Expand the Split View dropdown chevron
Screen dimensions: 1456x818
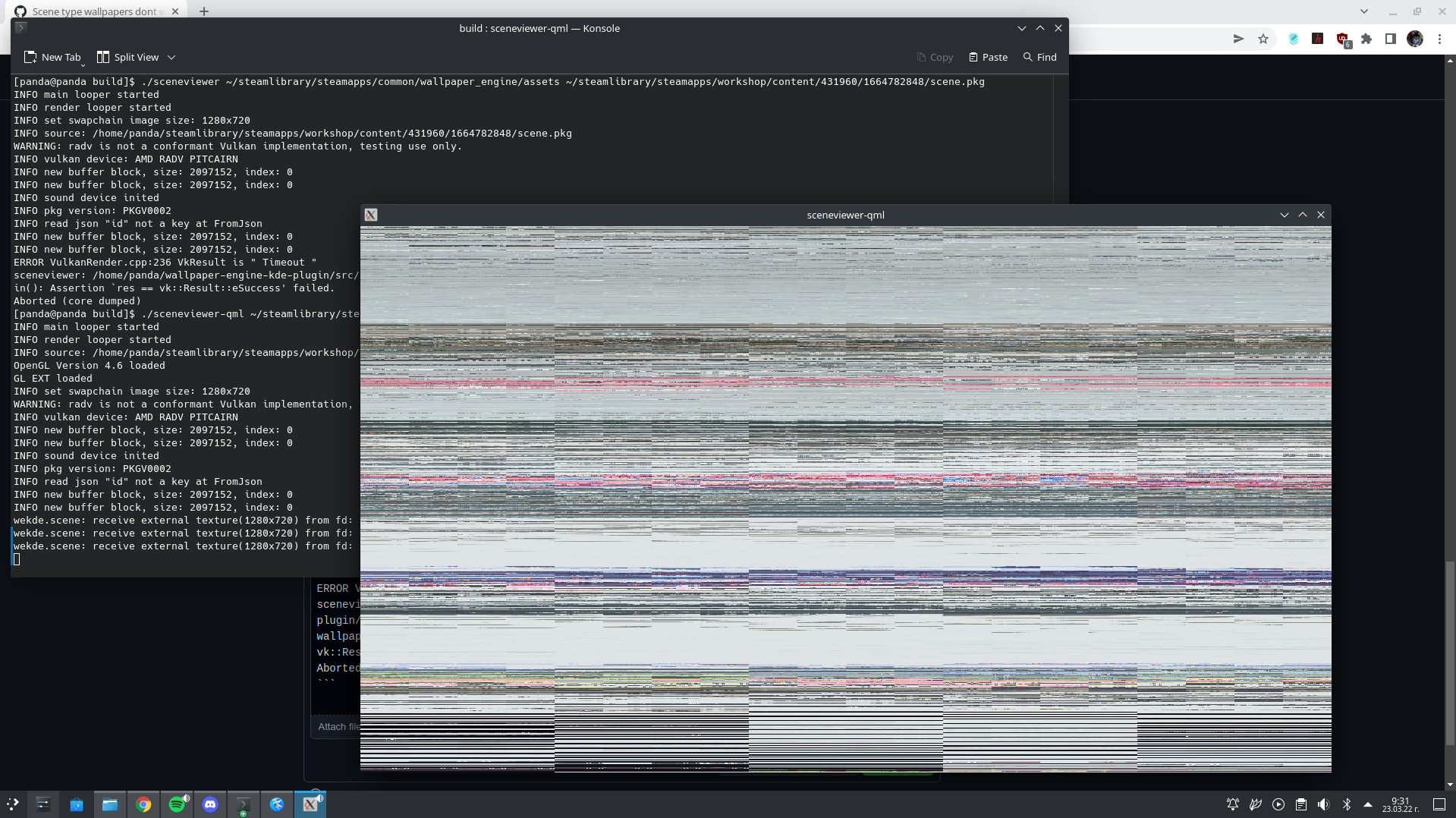tap(171, 57)
